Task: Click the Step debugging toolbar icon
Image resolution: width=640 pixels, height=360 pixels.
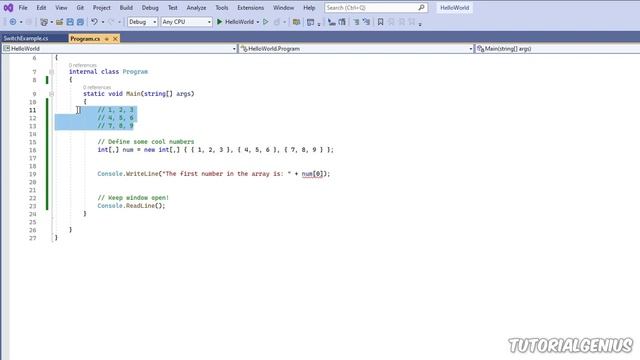Action: [x=332, y=22]
